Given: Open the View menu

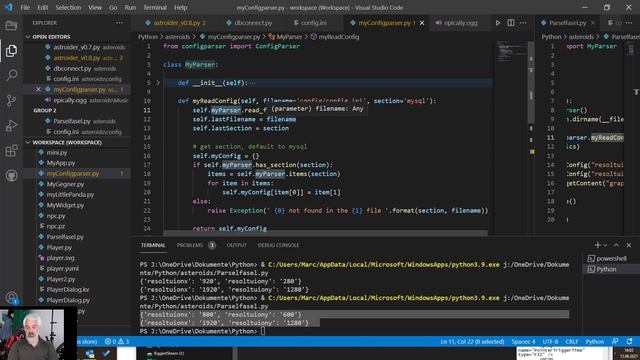Looking at the screenshot, I should [95, 7].
